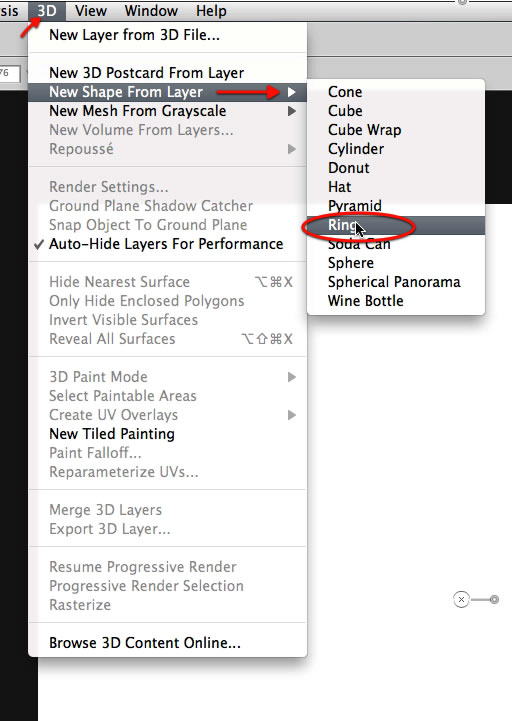Click the small numeric input field
Image resolution: width=512 pixels, height=721 pixels.
pyautogui.click(x=9, y=74)
